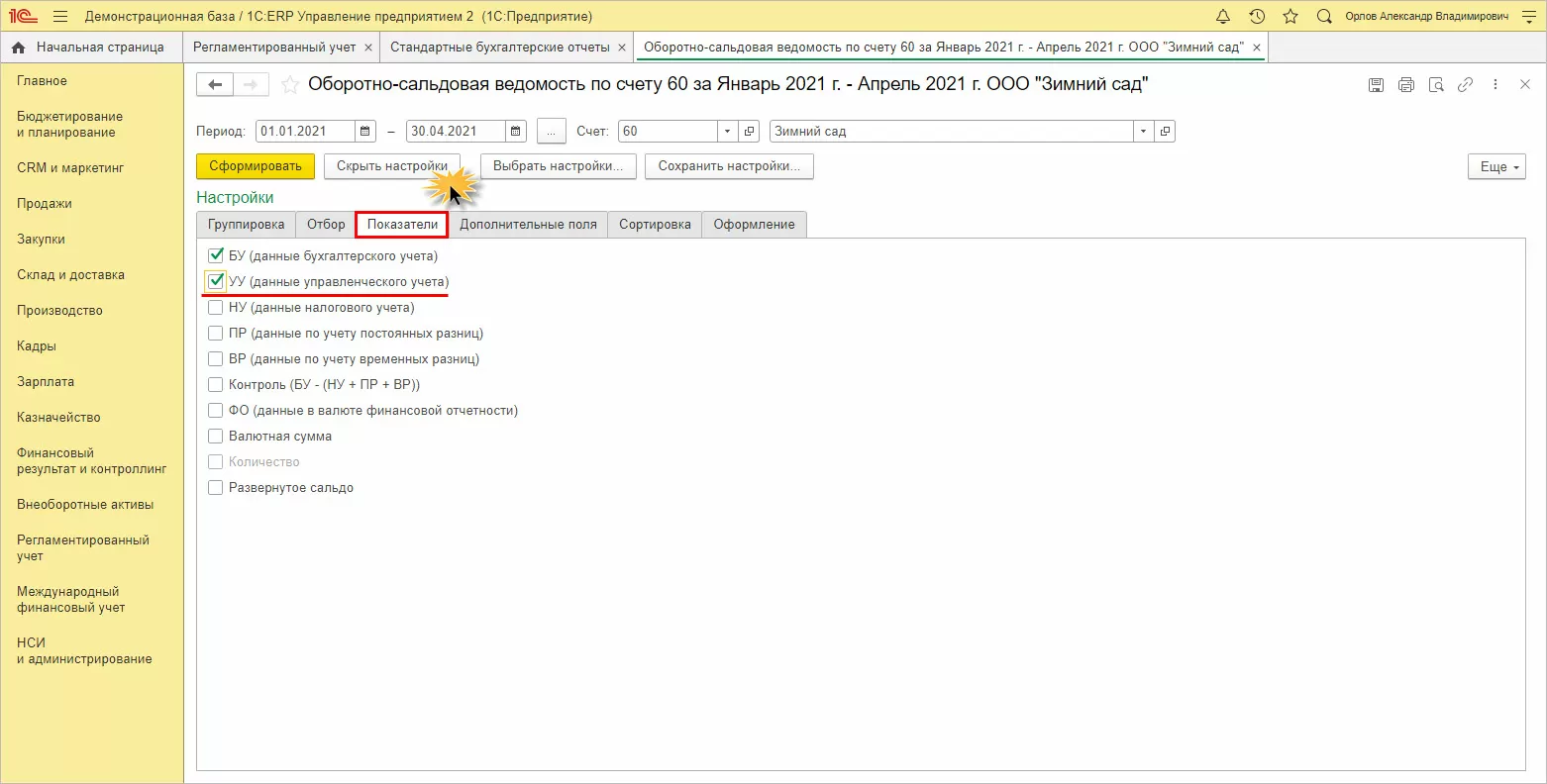Close the Регламентированный учет tab
This screenshot has width=1547, height=784.
point(368,48)
